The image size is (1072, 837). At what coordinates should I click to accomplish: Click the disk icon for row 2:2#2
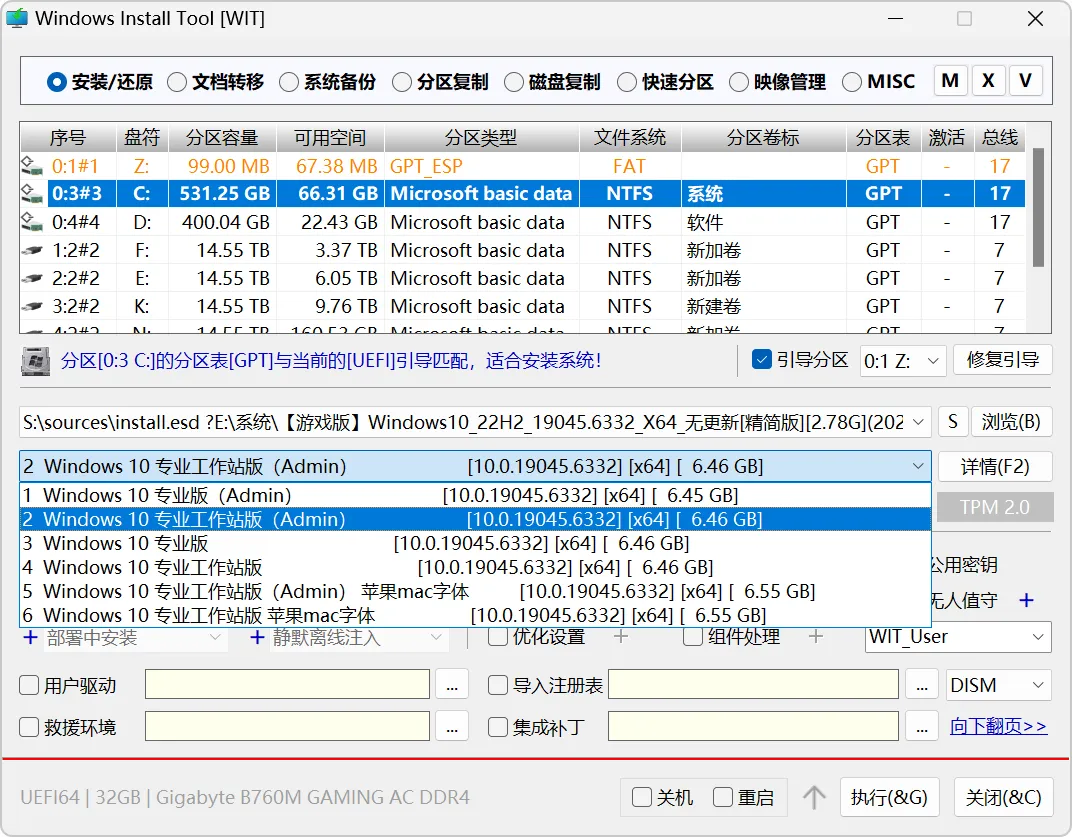click(x=31, y=278)
